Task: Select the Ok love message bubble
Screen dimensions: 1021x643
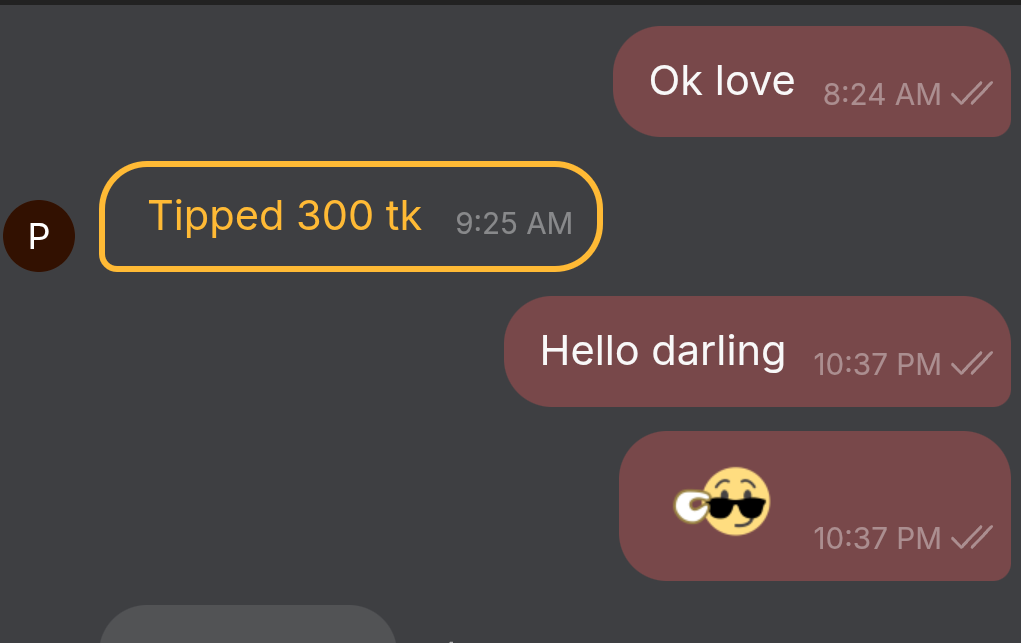Action: 812,81
